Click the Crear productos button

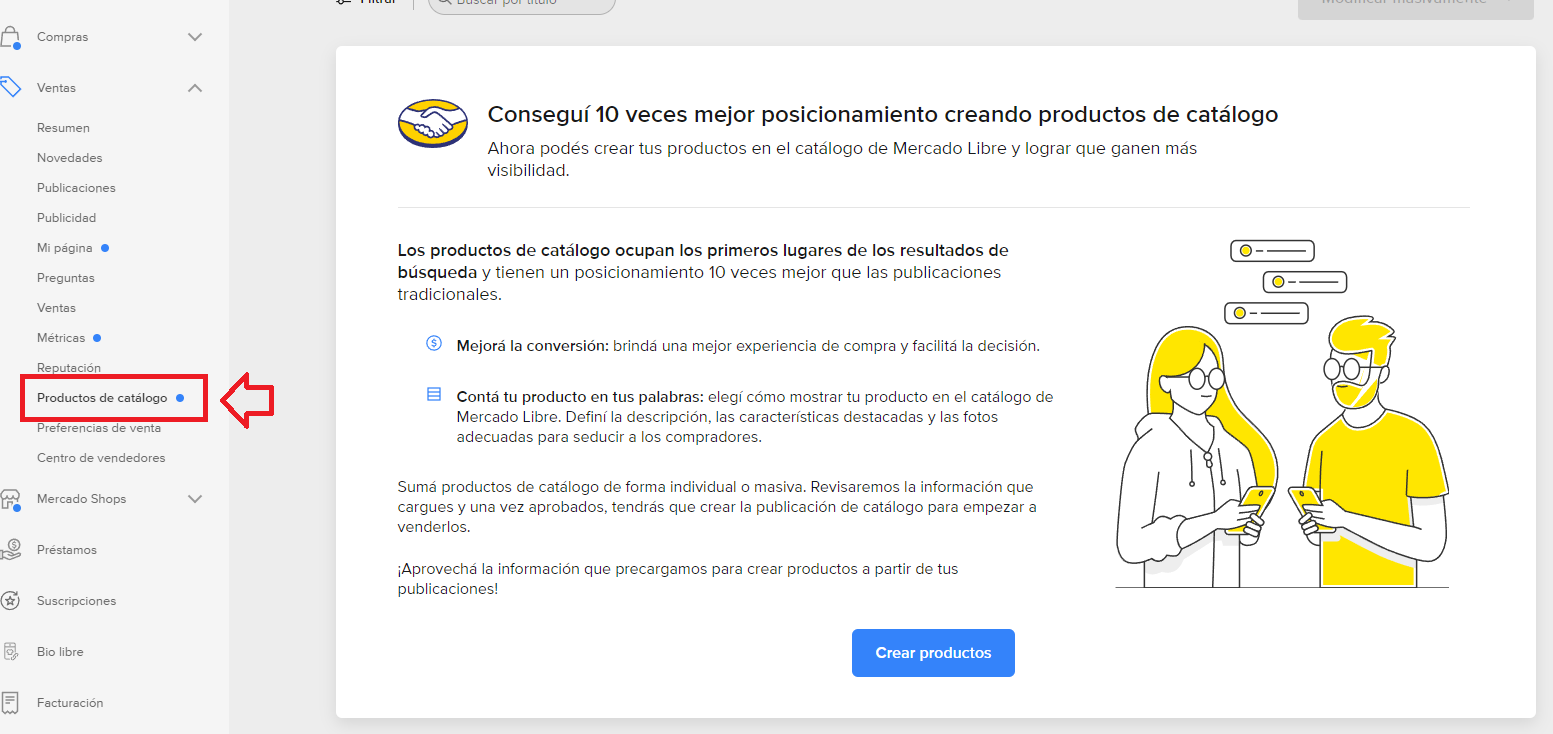(x=933, y=653)
